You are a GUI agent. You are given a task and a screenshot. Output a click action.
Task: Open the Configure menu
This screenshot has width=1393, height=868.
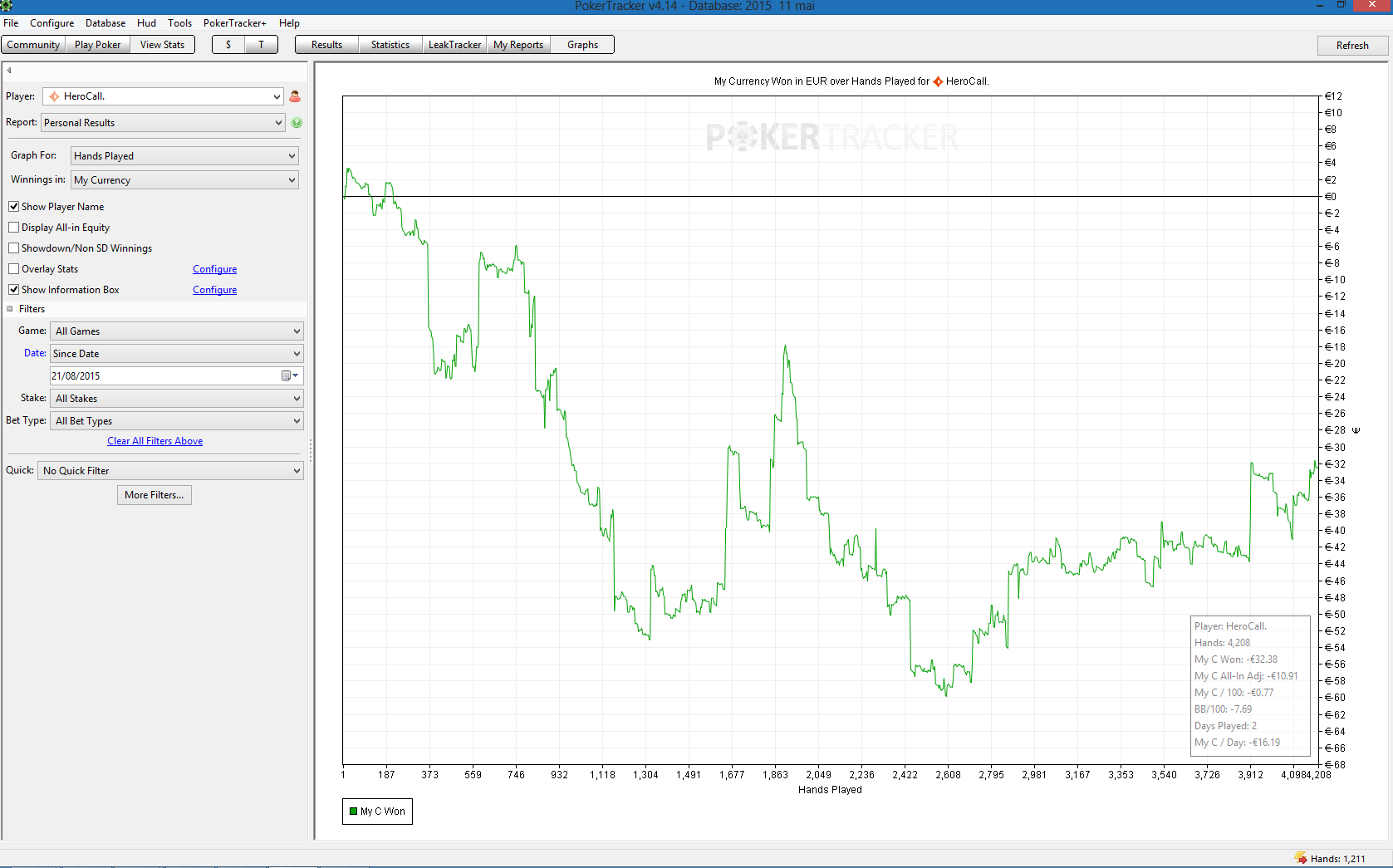[x=52, y=23]
